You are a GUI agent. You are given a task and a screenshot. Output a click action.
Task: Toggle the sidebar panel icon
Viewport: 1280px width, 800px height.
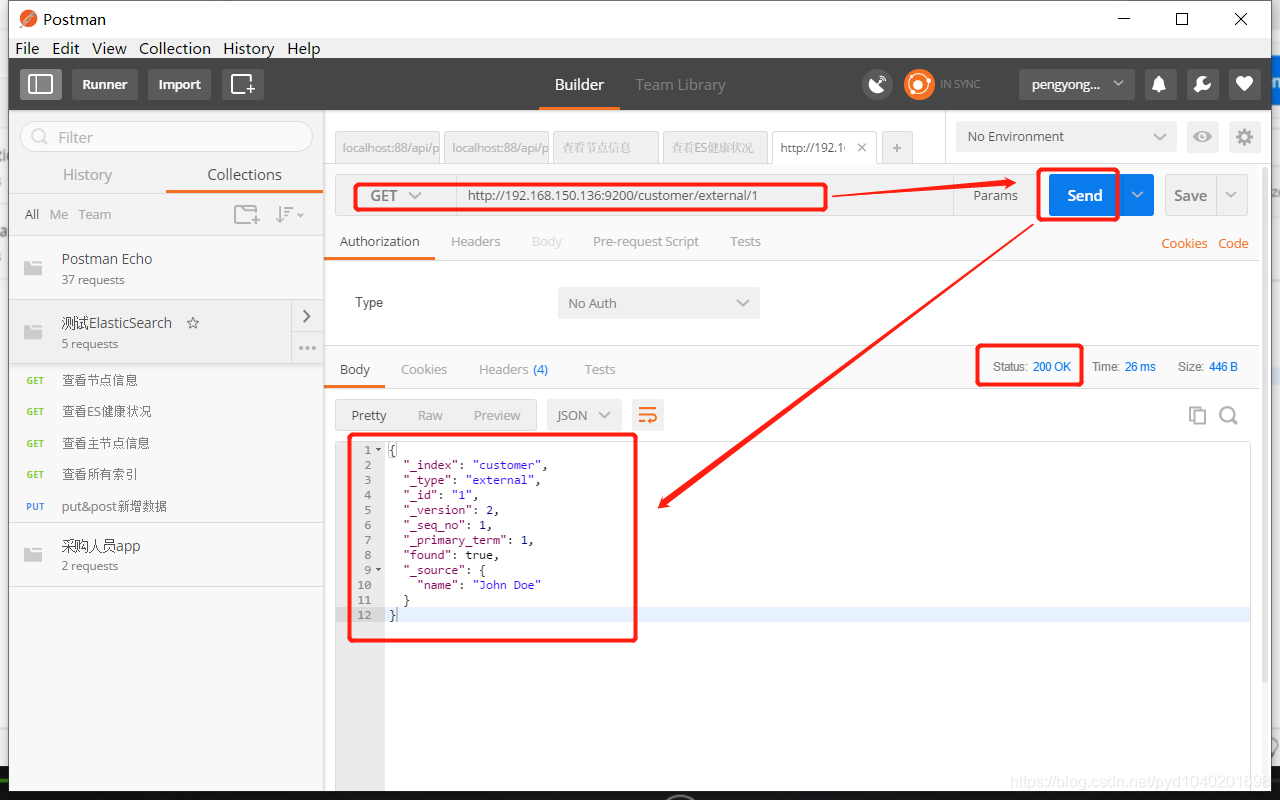click(x=41, y=84)
